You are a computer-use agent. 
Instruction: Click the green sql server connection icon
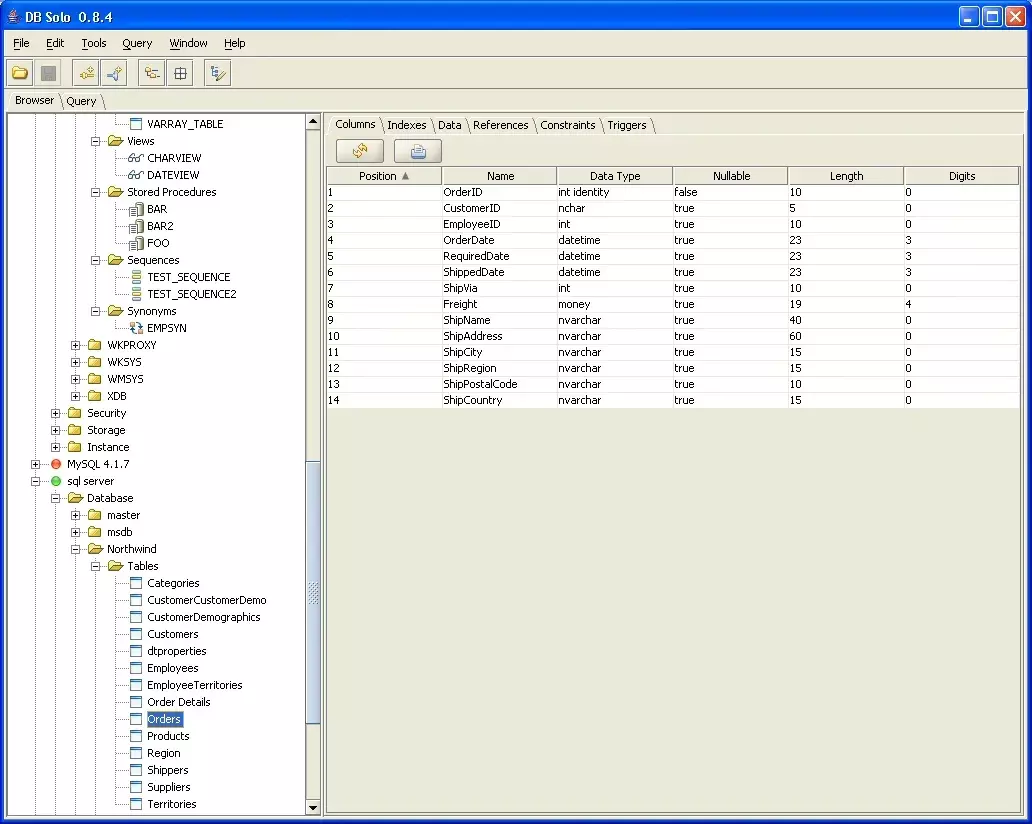click(56, 481)
